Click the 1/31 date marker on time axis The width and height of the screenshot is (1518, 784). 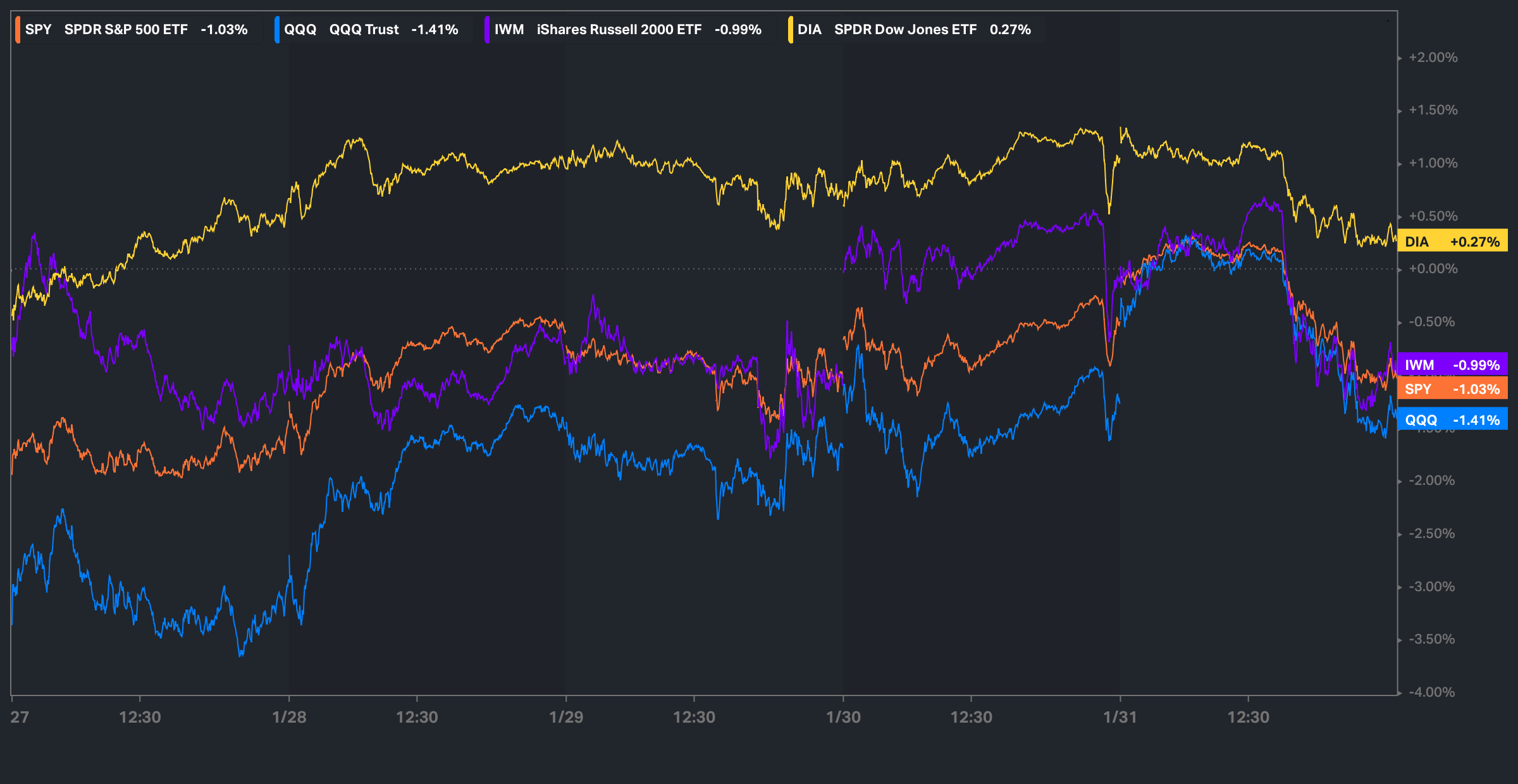tap(1120, 717)
